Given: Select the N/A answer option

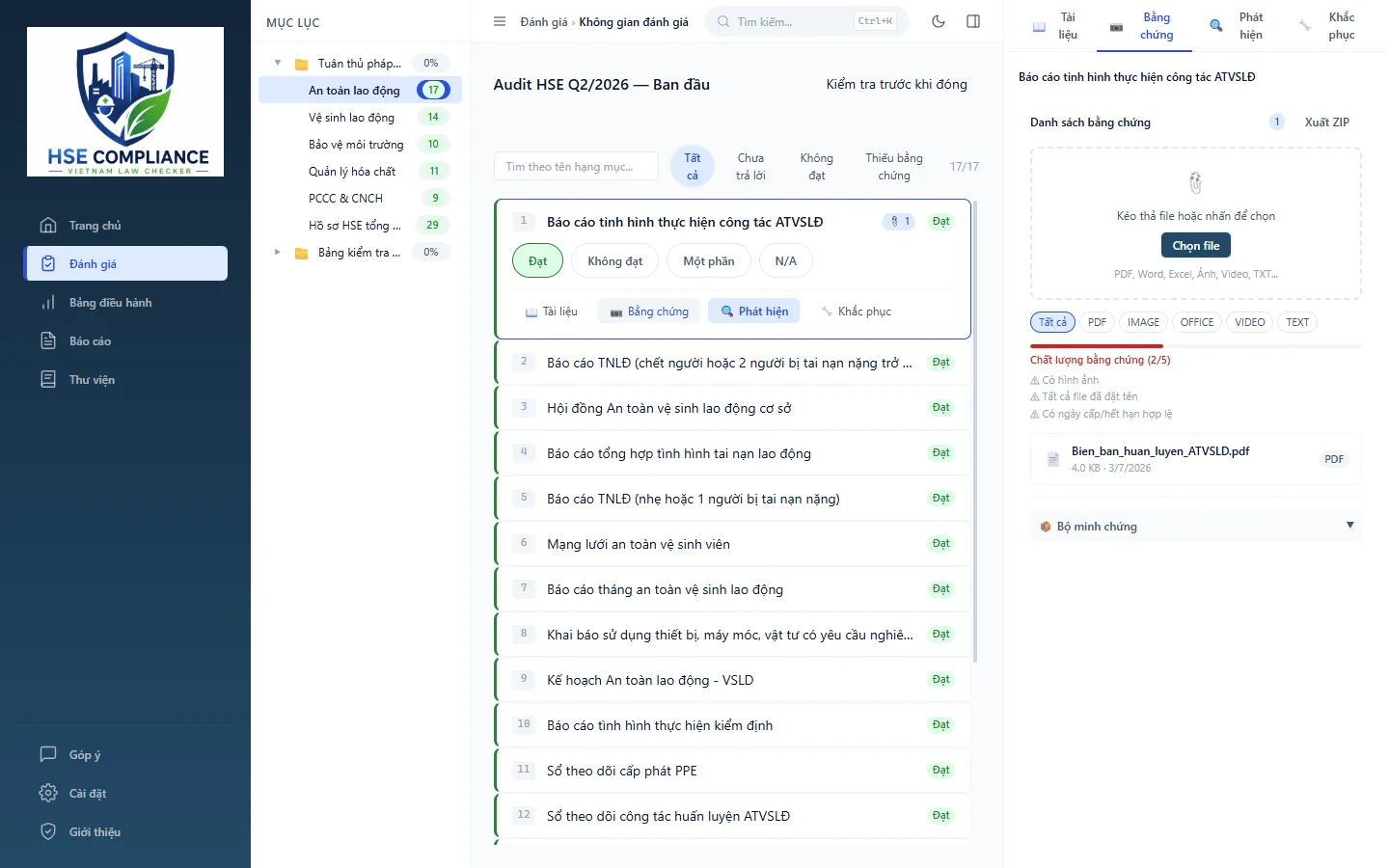Looking at the screenshot, I should (786, 261).
